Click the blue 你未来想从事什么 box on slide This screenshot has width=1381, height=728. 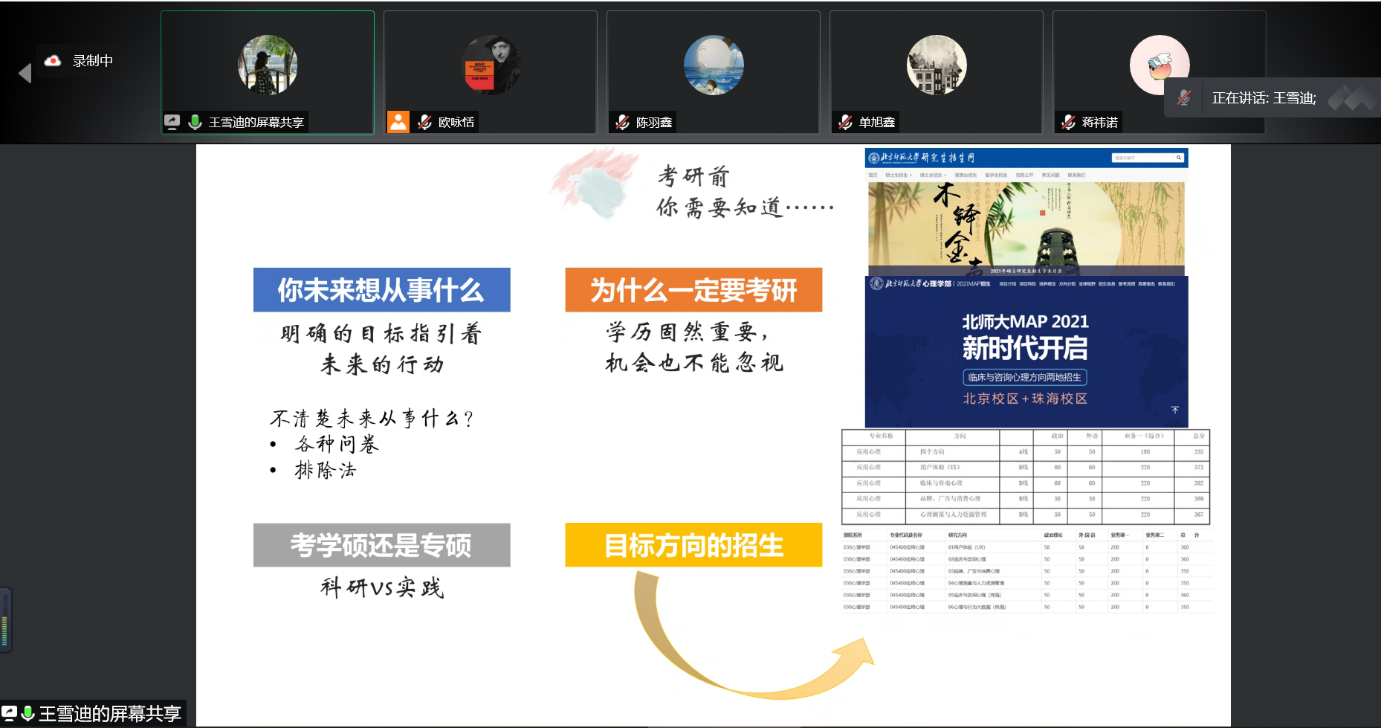[x=381, y=290]
